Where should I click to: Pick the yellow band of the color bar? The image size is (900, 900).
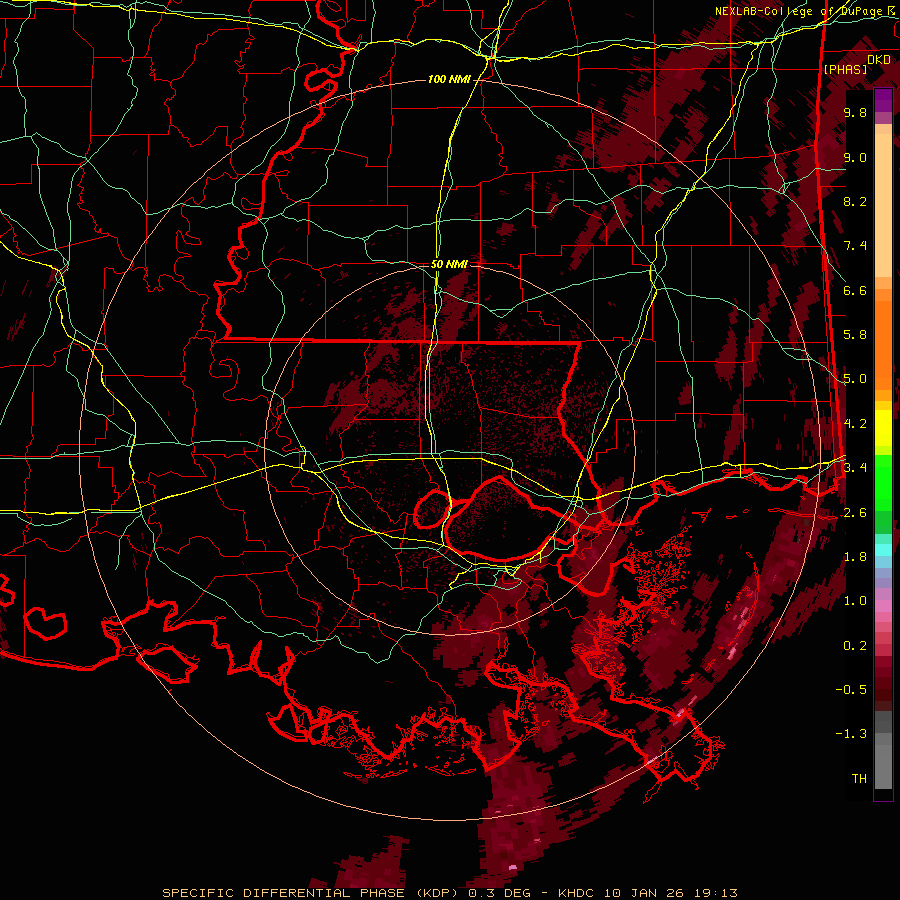(883, 428)
